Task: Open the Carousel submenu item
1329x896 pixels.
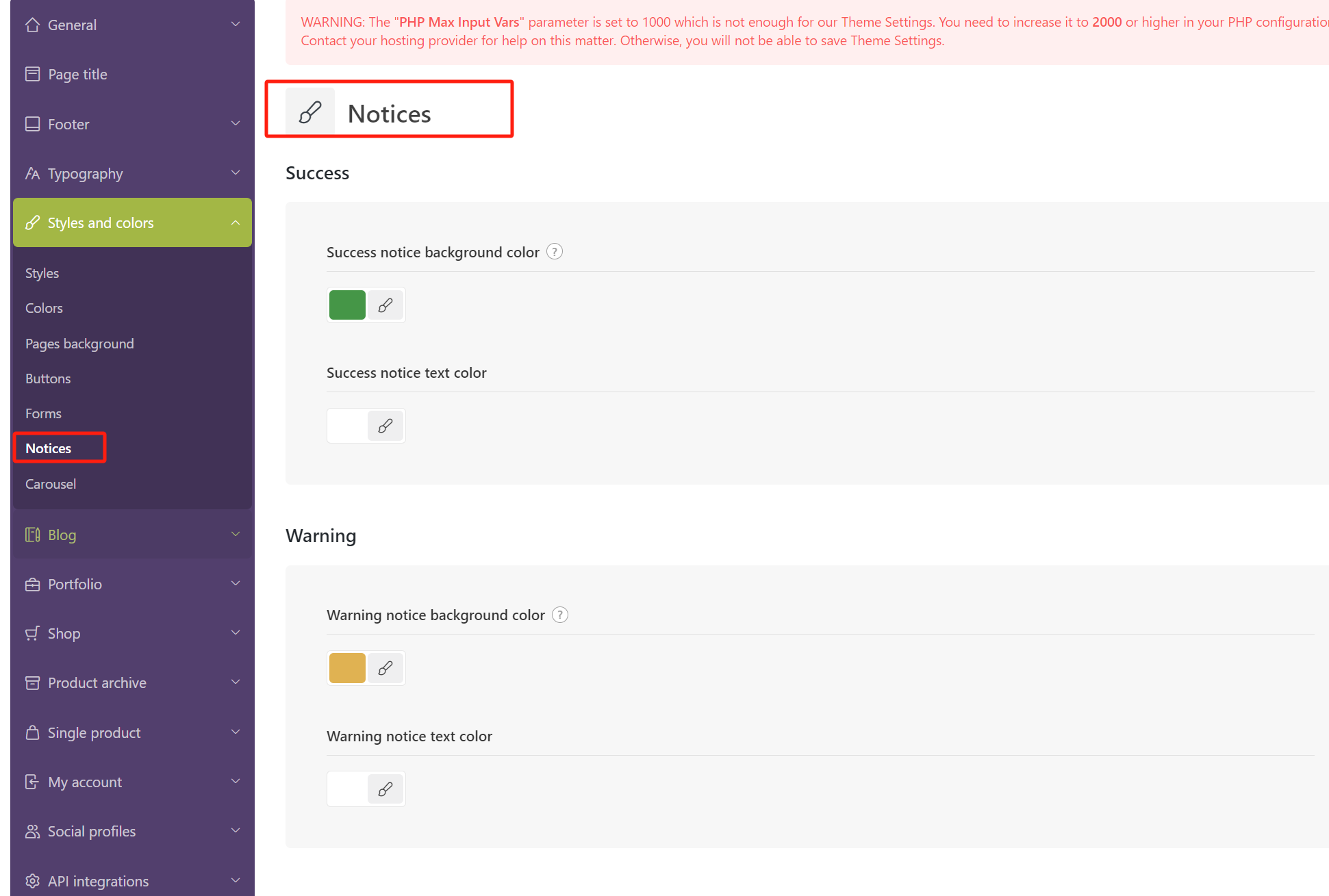Action: [x=51, y=484]
